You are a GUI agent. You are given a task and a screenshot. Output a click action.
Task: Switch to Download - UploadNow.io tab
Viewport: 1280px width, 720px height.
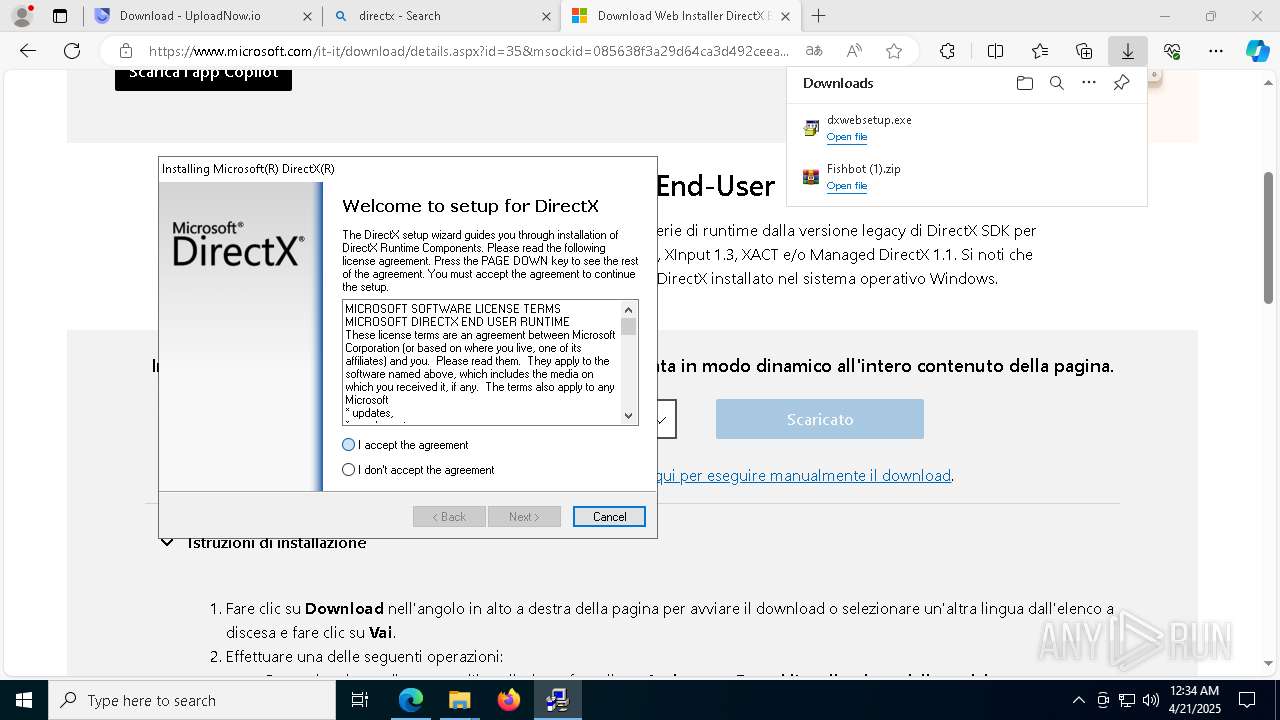[x=190, y=16]
